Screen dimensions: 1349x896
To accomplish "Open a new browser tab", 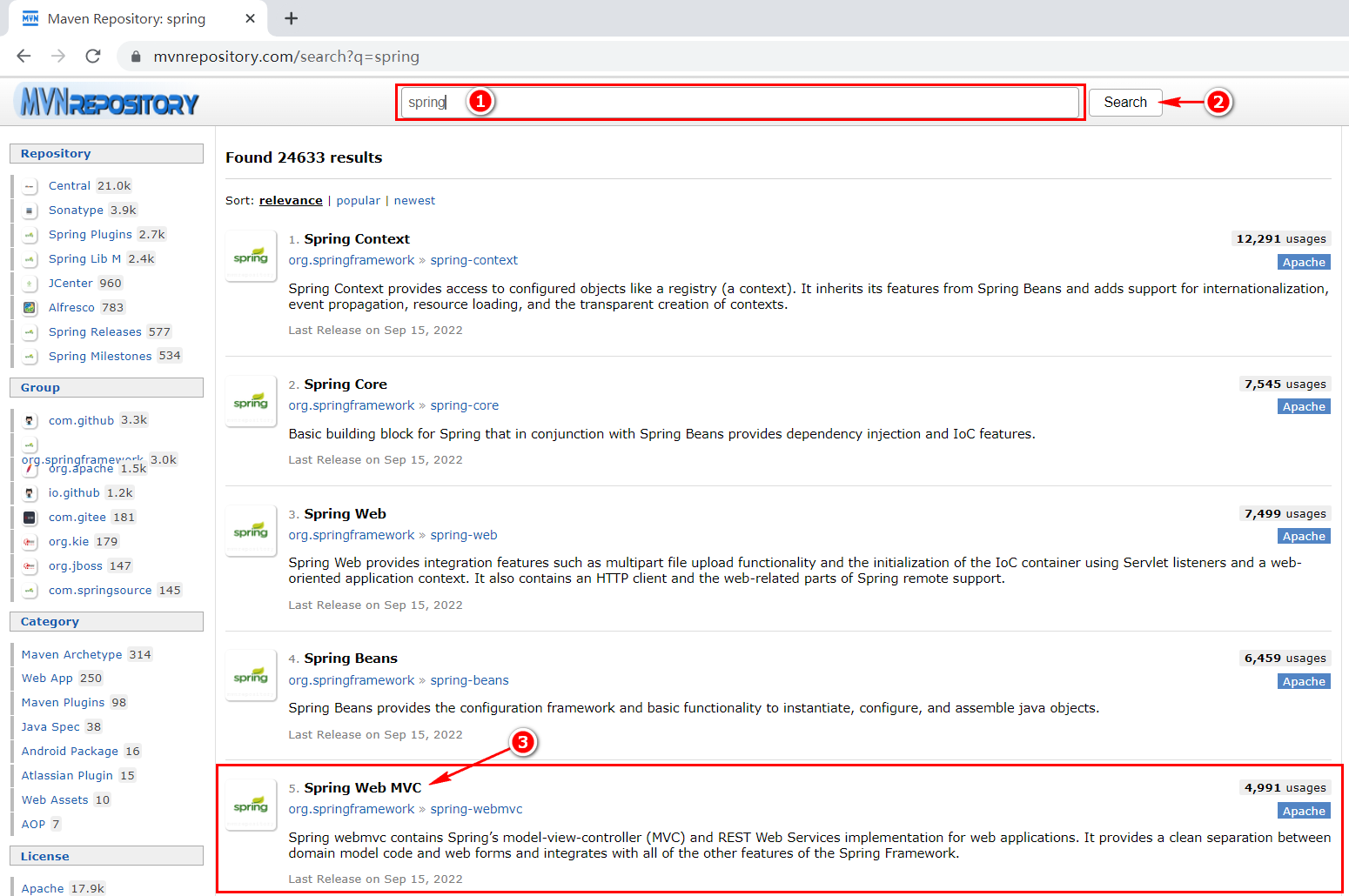I will pos(291,18).
